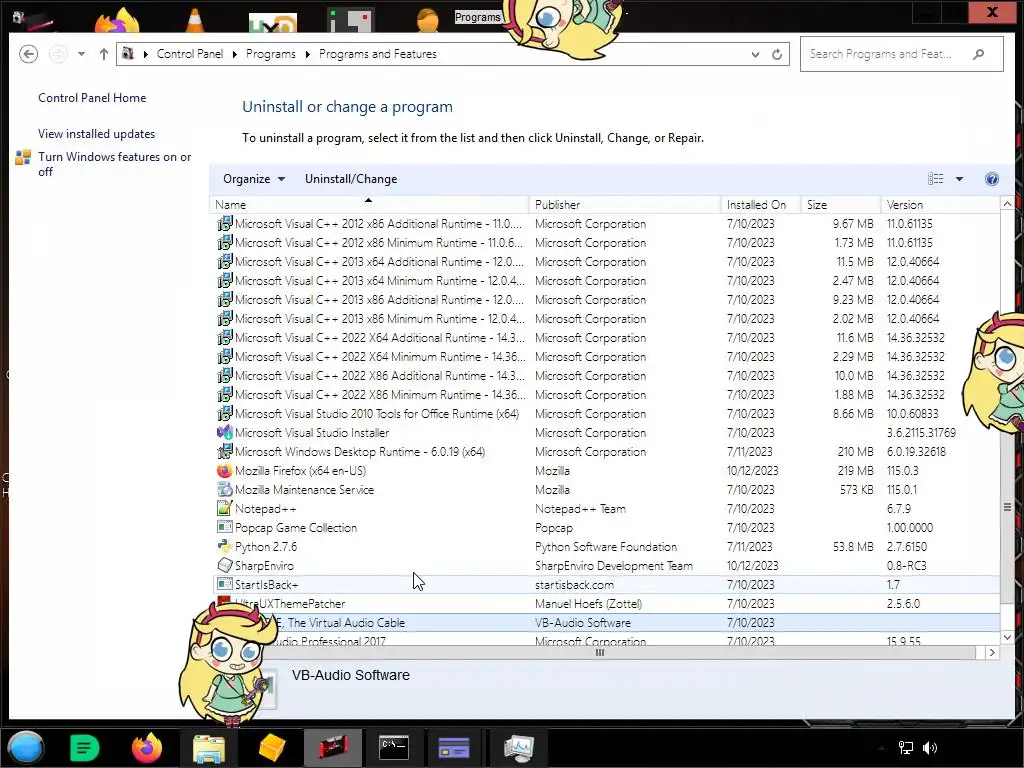This screenshot has height=768, width=1024.
Task: Sort by the Installed On column
Action: click(761, 204)
